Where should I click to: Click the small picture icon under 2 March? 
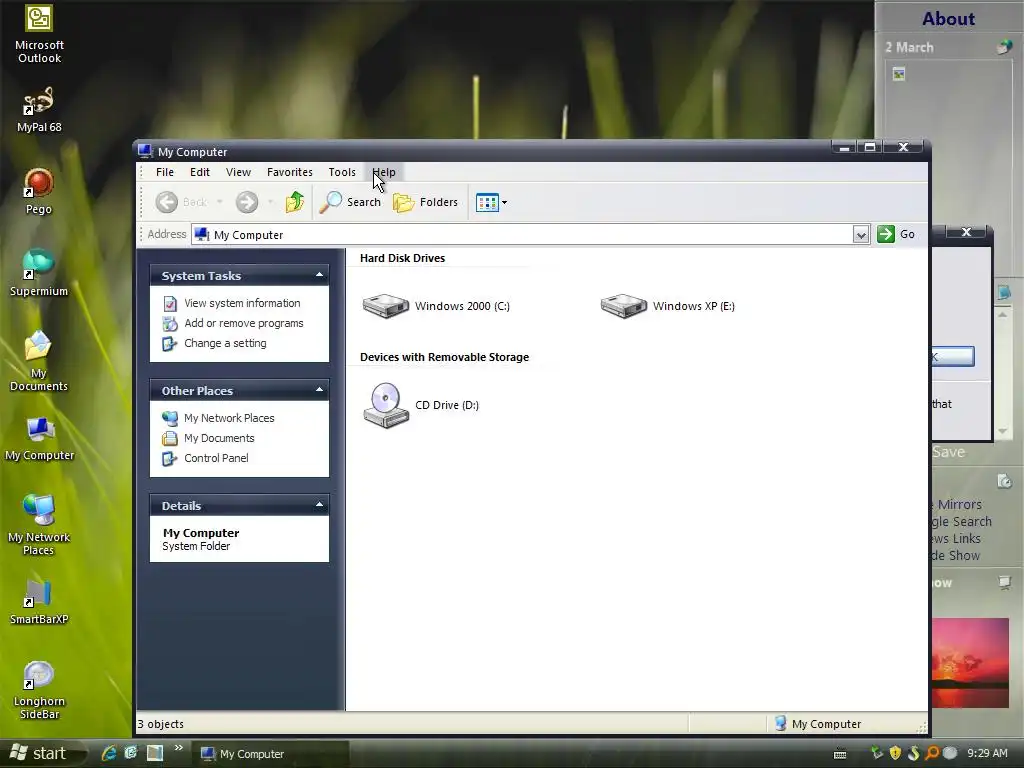(x=899, y=74)
